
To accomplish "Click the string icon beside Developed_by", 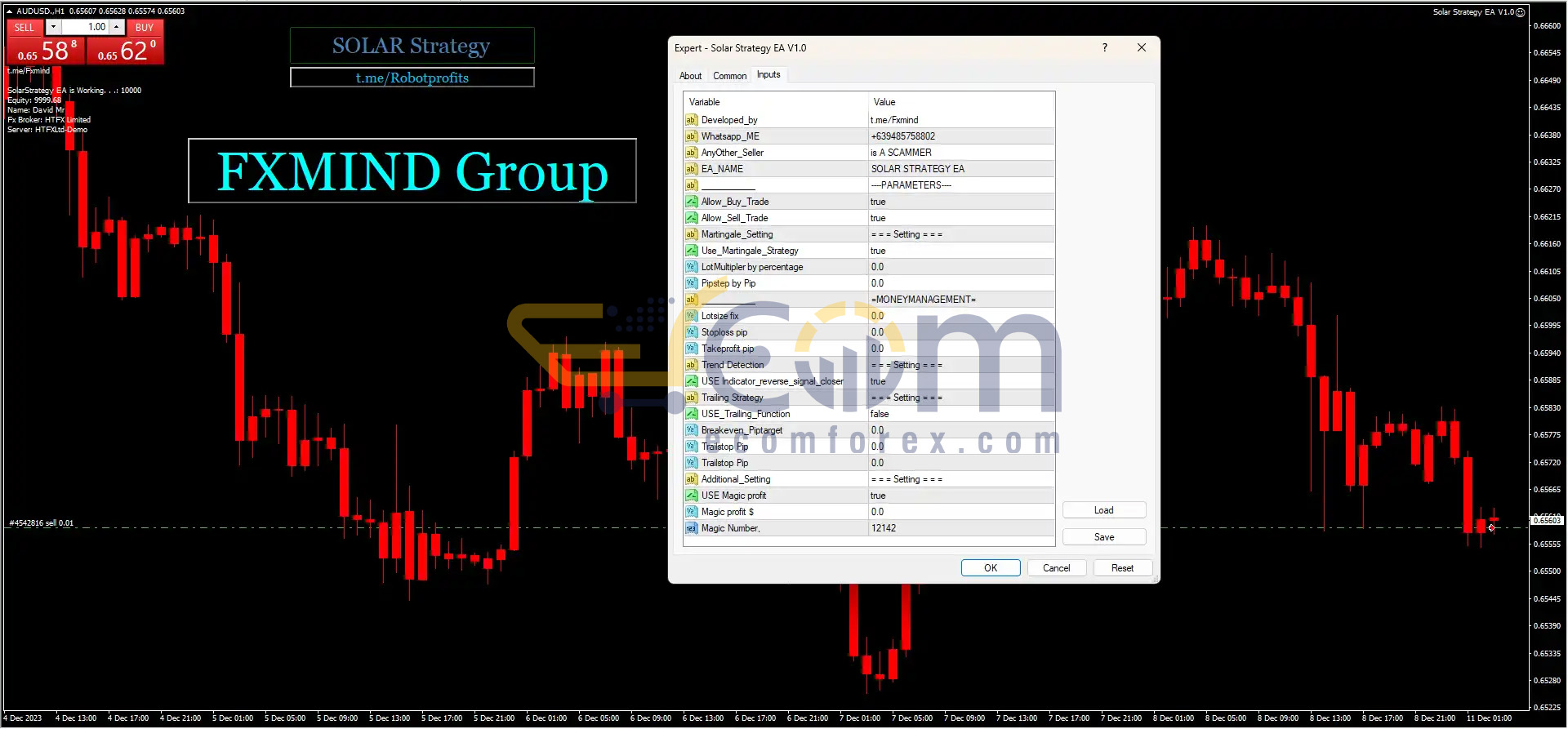I will (x=691, y=120).
